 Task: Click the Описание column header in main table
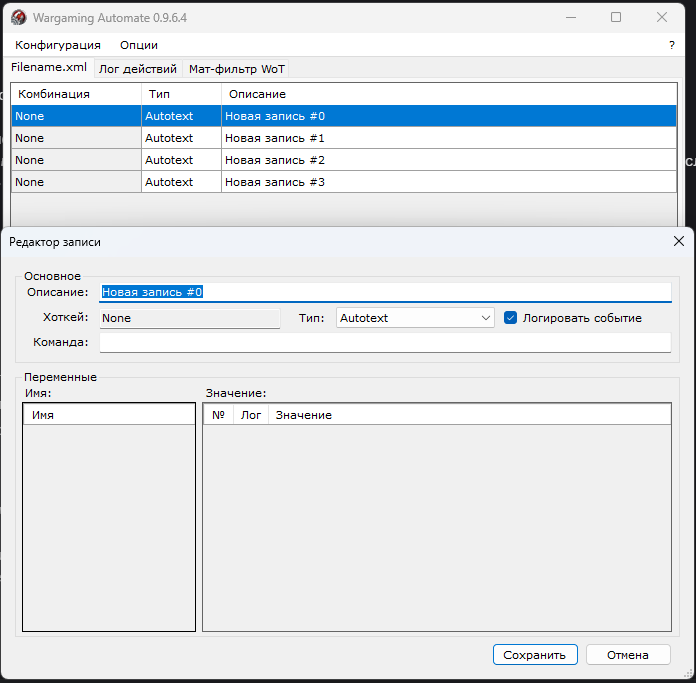(x=449, y=94)
